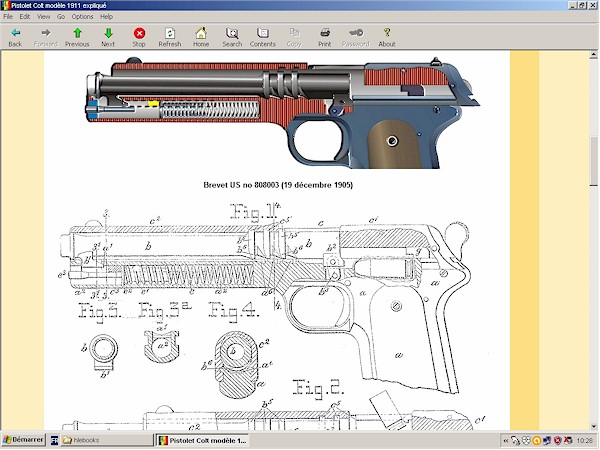Open the Edit menu
This screenshot has height=450, width=600.
pos(25,16)
